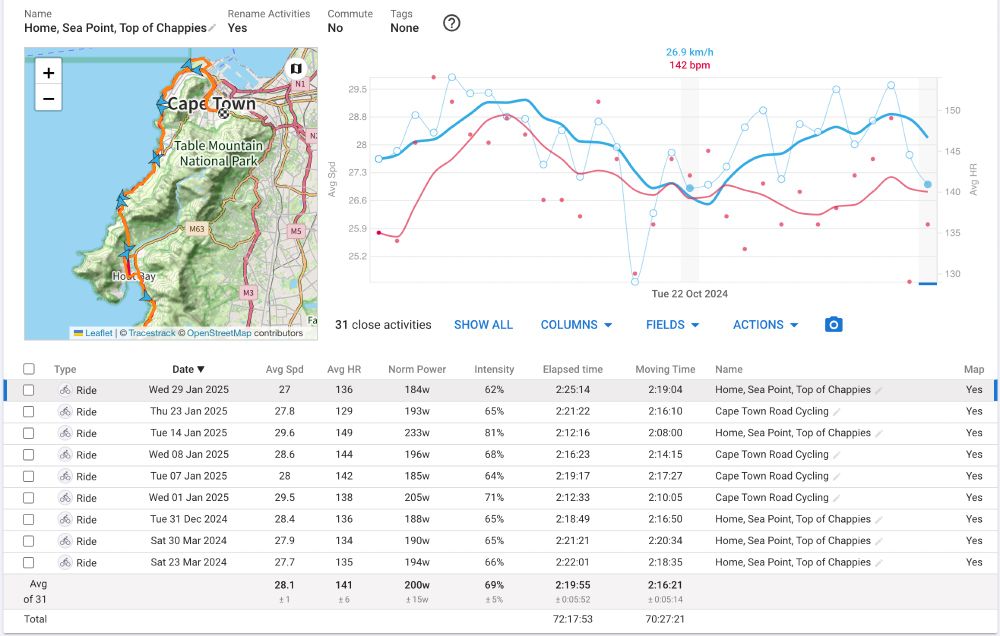Open the FIELDS dropdown
The height and width of the screenshot is (636, 1000).
coord(672,325)
